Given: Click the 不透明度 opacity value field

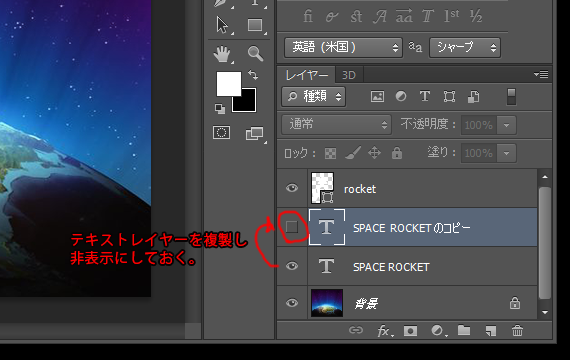Looking at the screenshot, I should (479, 125).
